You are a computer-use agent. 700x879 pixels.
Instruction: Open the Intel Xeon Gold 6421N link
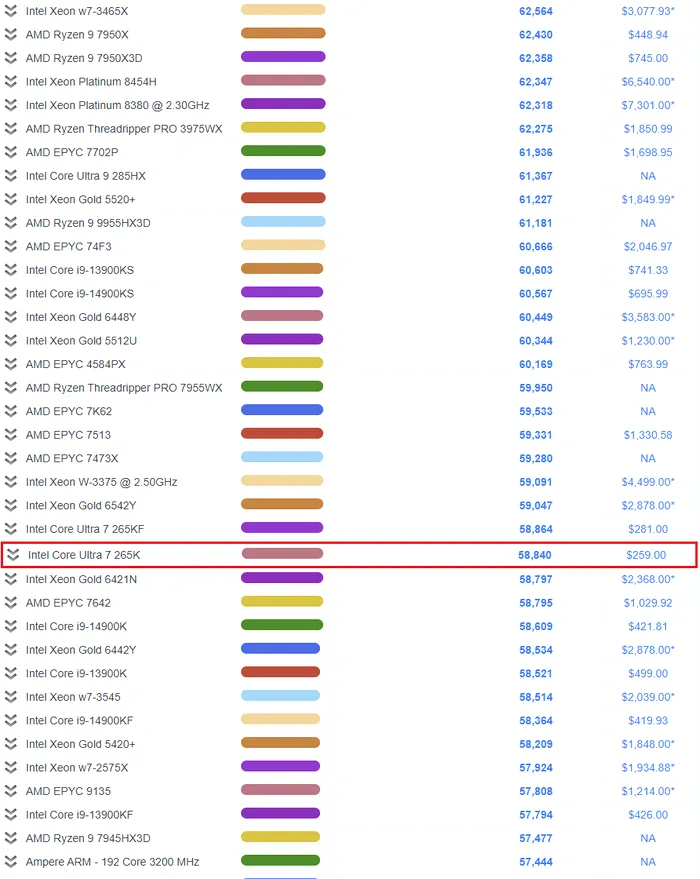coord(81,580)
